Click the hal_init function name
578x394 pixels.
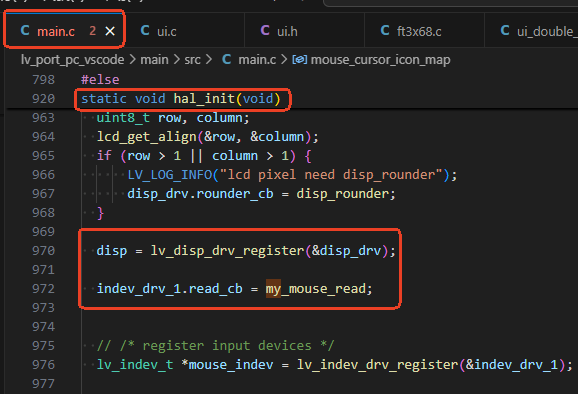[x=204, y=99]
